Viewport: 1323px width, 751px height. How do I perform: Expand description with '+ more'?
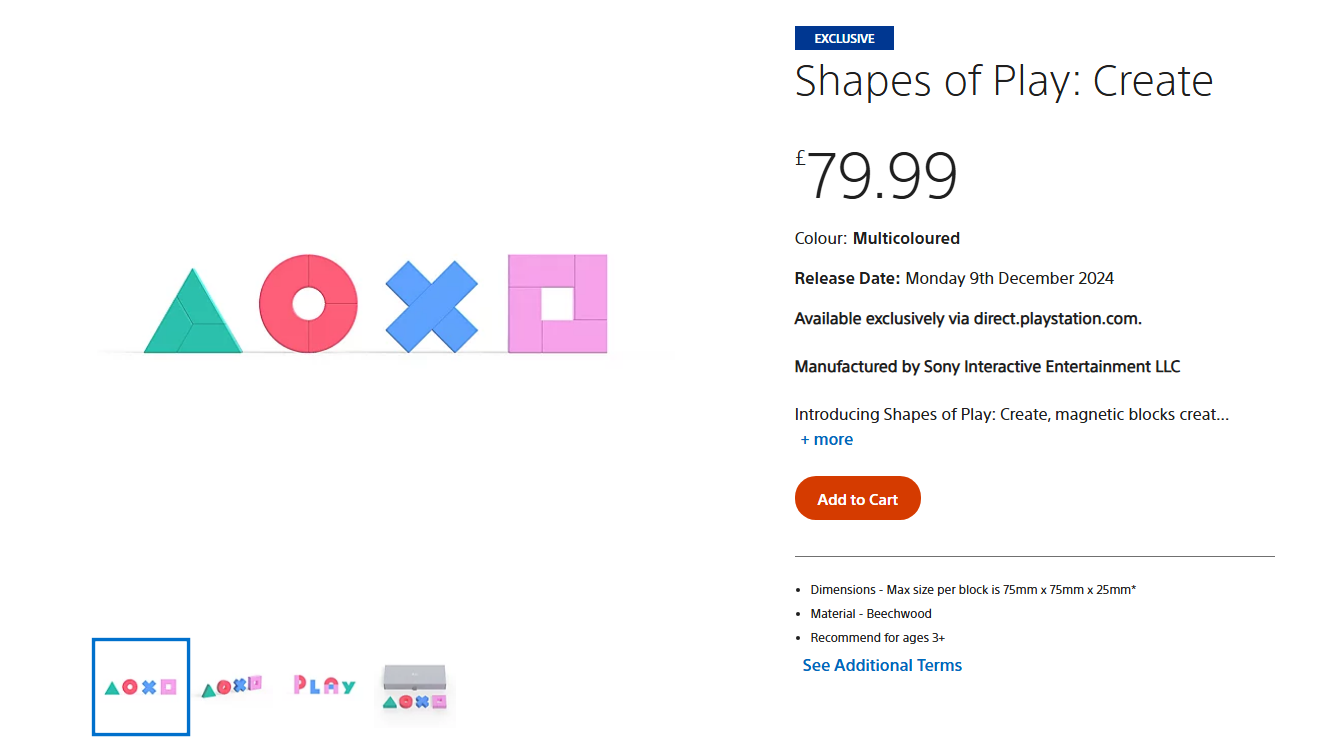coord(827,440)
